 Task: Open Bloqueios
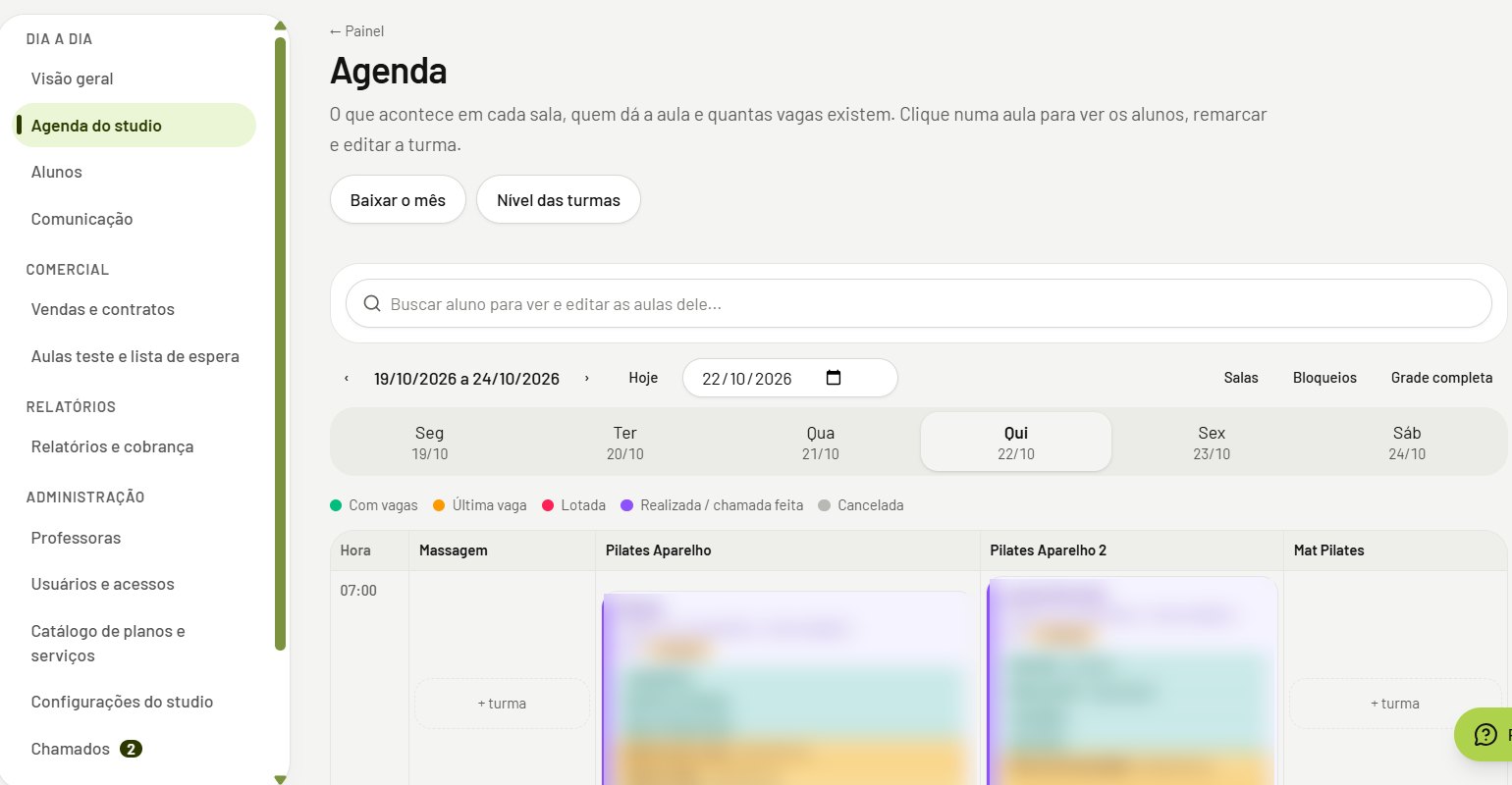click(1324, 378)
